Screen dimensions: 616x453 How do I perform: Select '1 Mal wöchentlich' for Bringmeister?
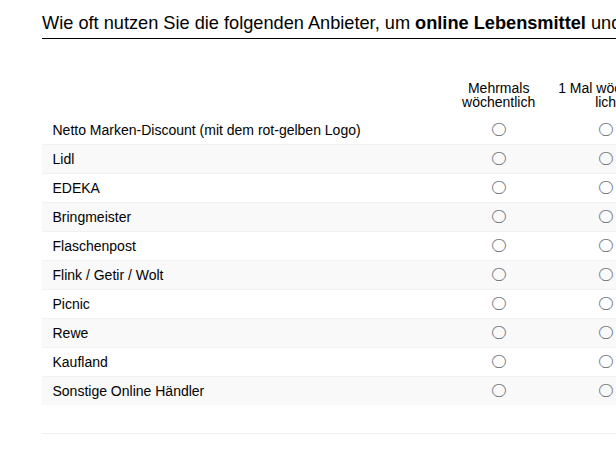pyautogui.click(x=605, y=217)
